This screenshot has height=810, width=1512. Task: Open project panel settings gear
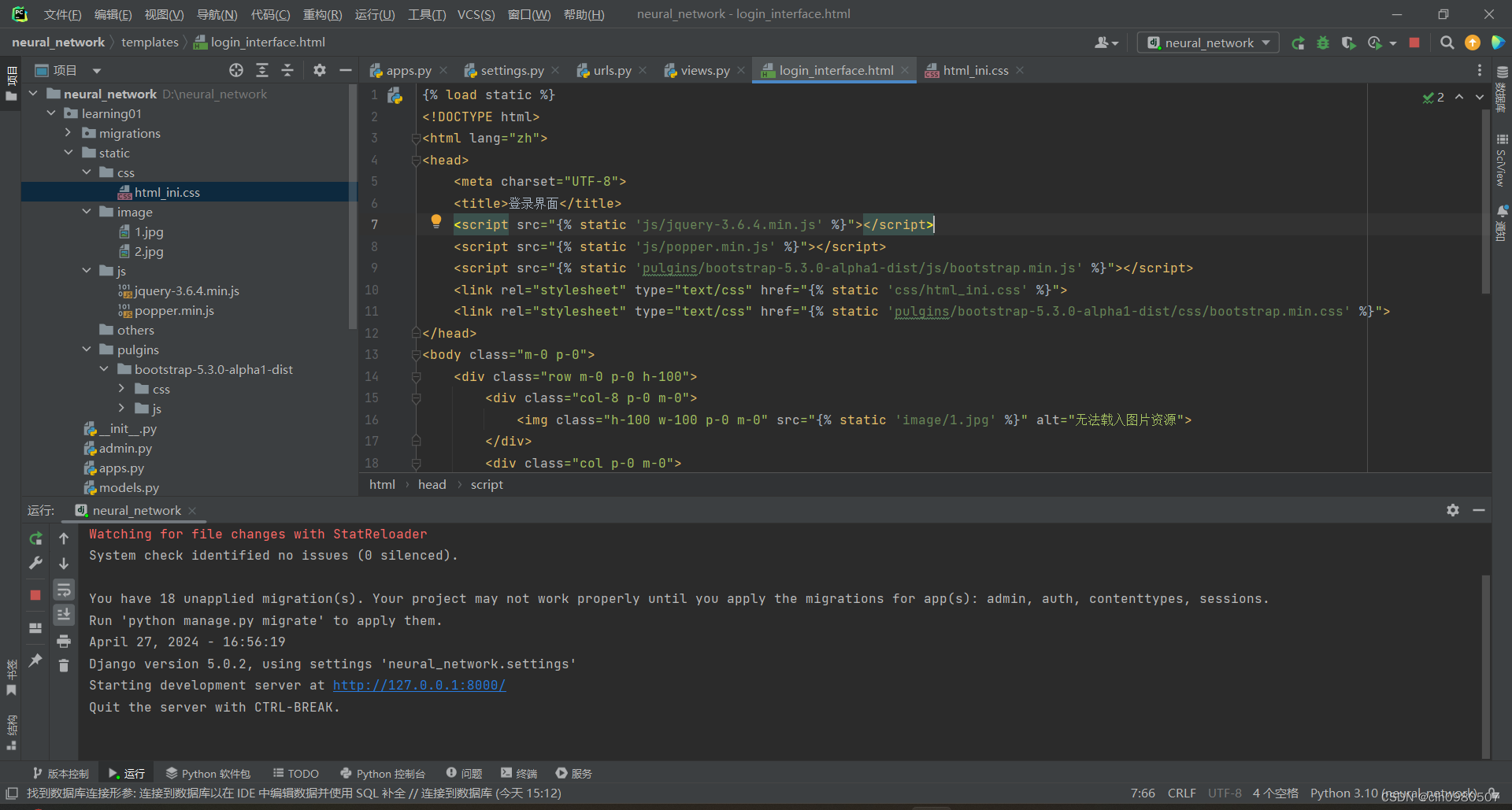pyautogui.click(x=319, y=70)
